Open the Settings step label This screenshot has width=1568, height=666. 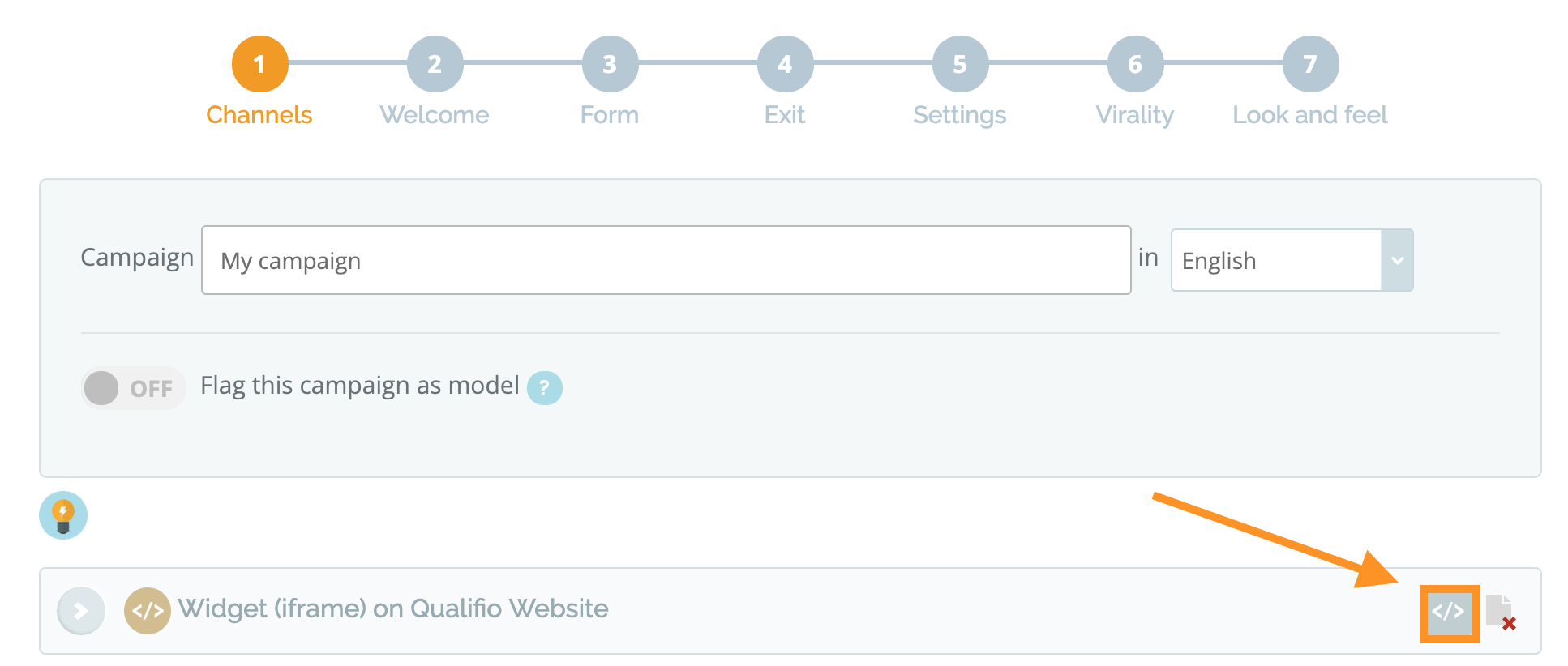point(960,115)
